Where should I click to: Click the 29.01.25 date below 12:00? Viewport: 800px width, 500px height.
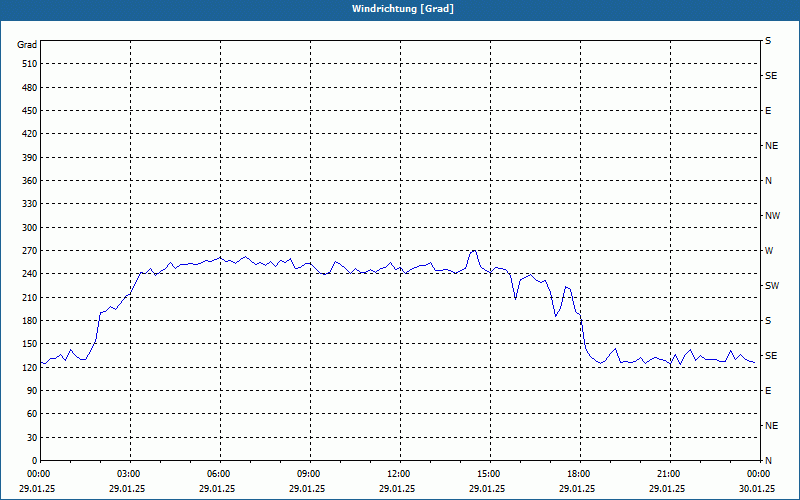(x=397, y=489)
